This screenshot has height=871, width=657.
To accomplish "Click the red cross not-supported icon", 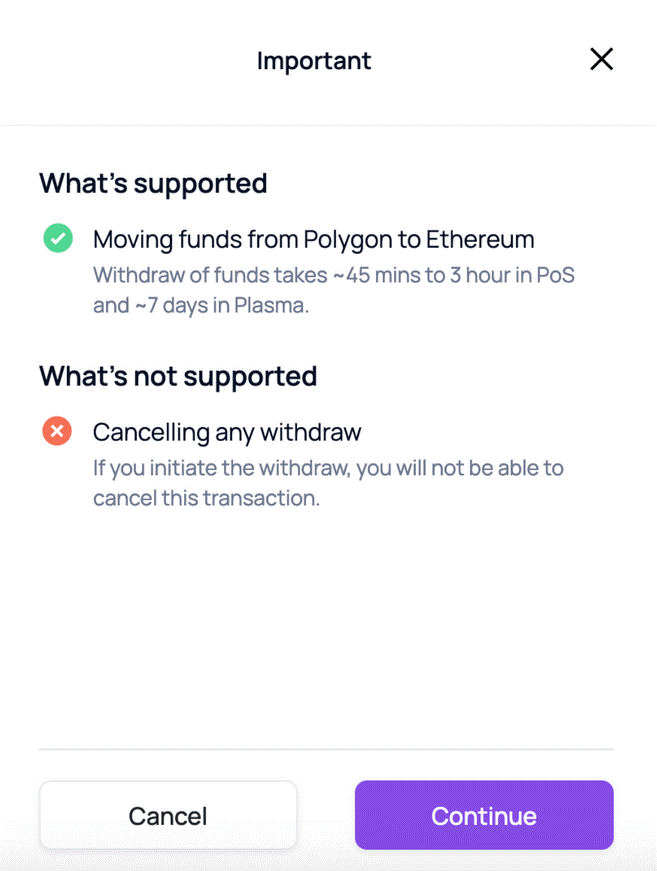I will tap(58, 432).
